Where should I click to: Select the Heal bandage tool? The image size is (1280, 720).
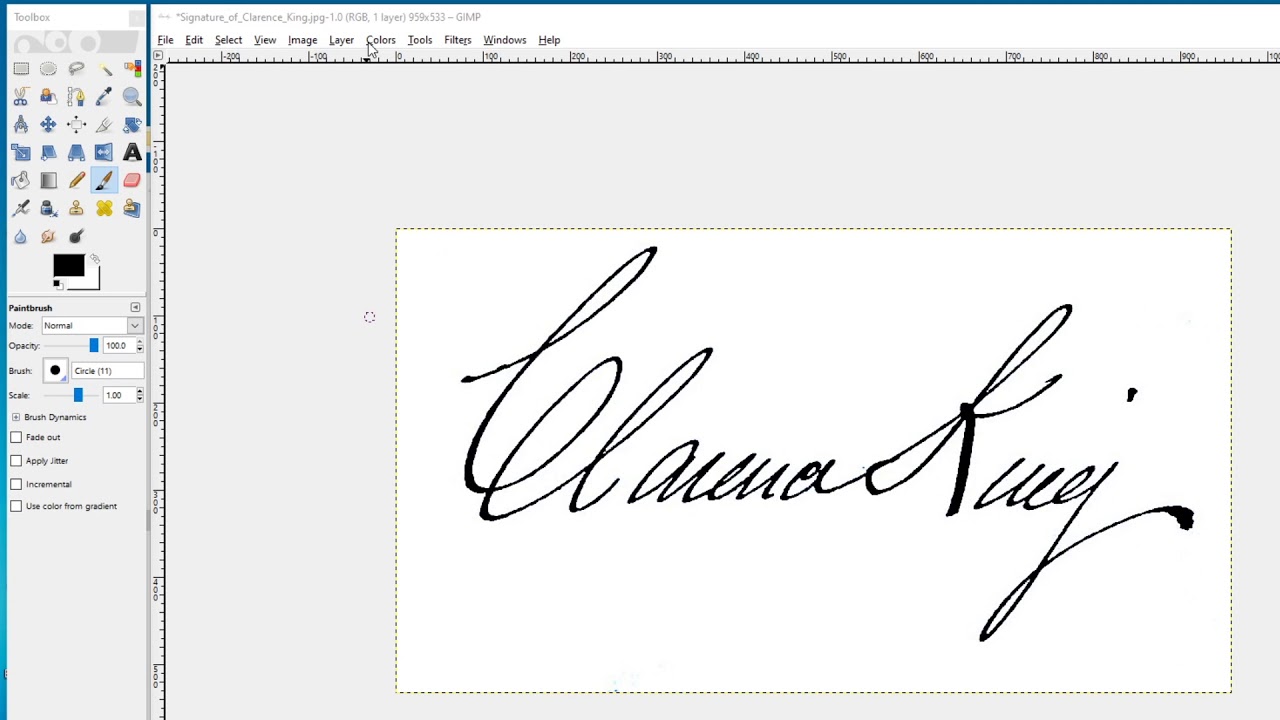(x=104, y=209)
